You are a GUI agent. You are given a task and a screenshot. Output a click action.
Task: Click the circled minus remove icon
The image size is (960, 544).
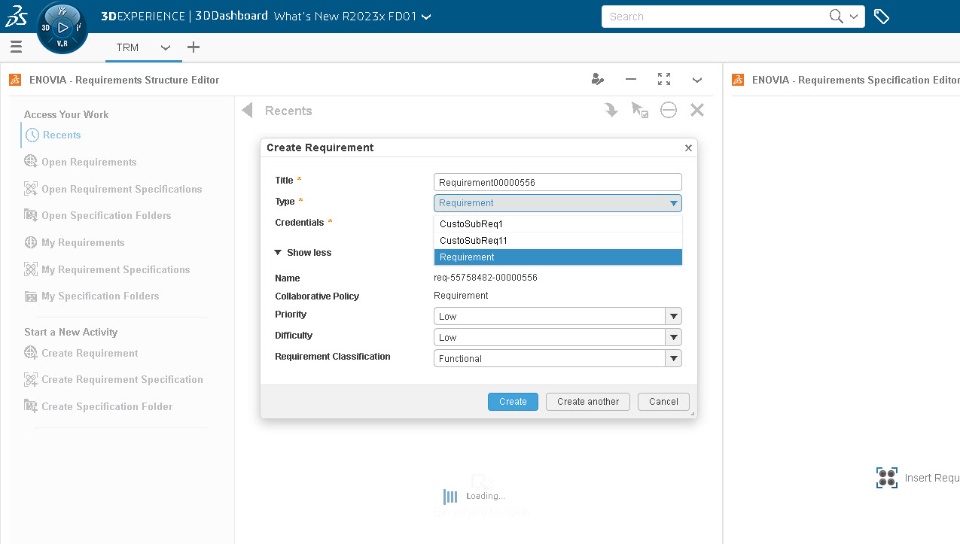[669, 110]
